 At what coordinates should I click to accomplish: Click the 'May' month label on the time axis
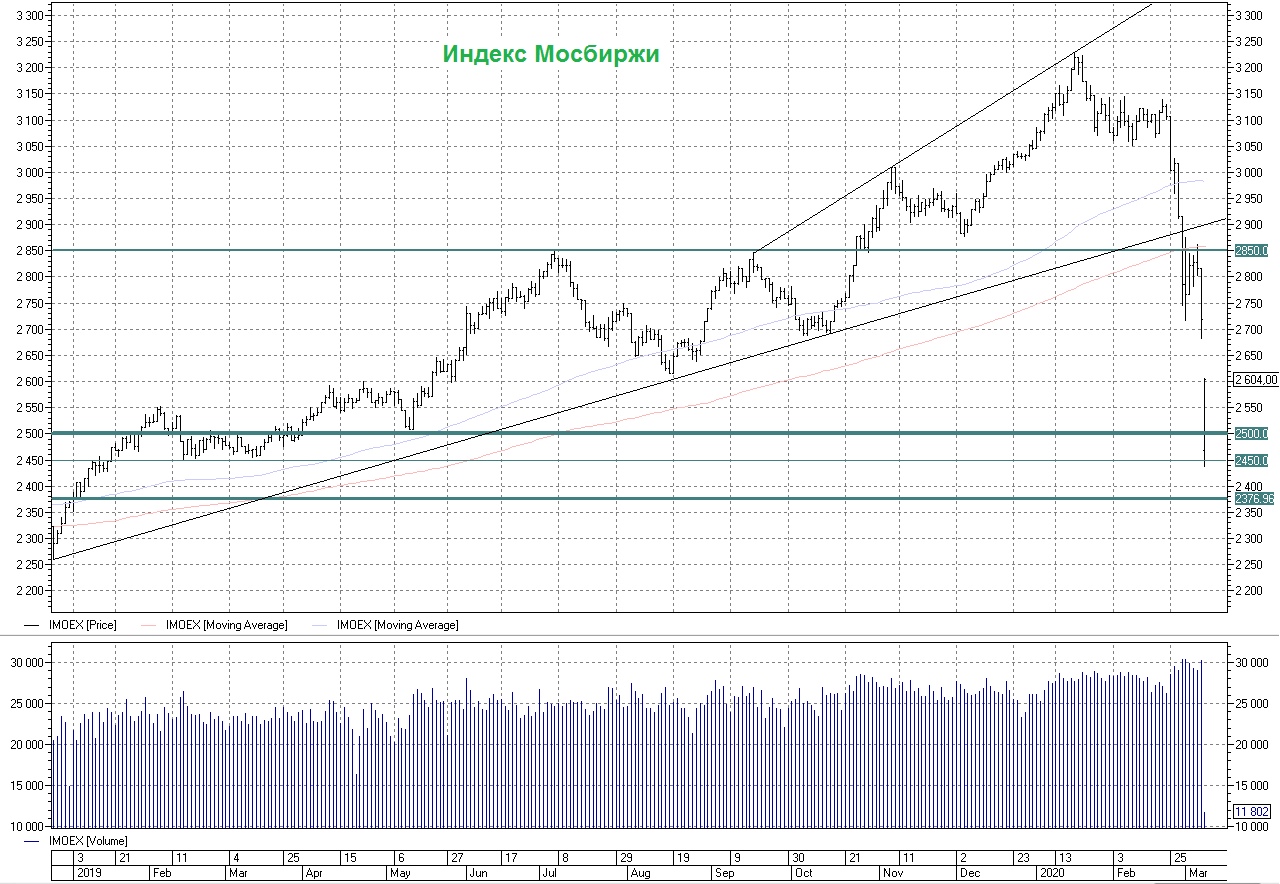coord(400,873)
